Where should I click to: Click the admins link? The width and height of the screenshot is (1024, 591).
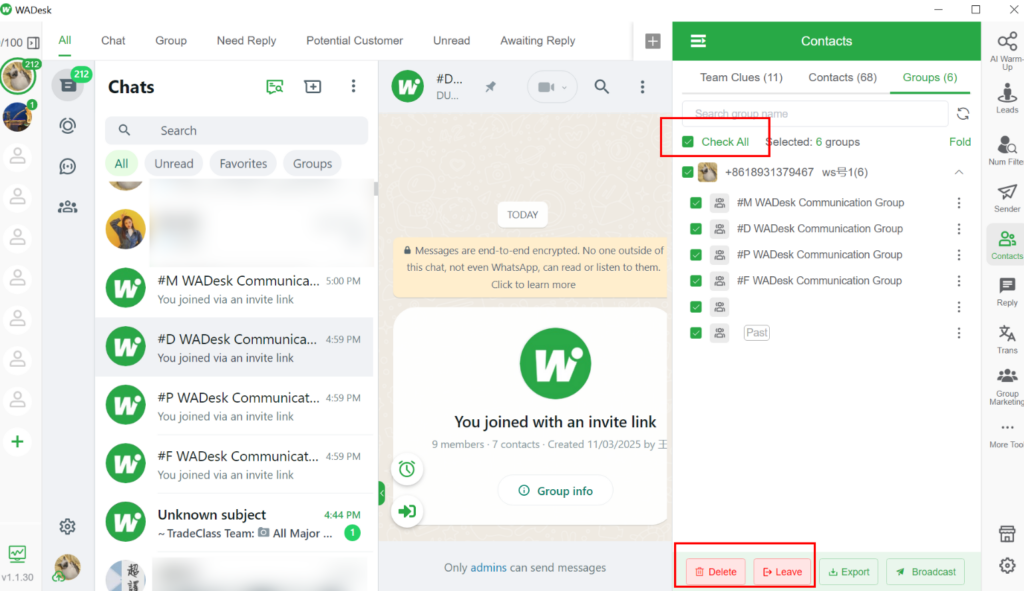(488, 568)
